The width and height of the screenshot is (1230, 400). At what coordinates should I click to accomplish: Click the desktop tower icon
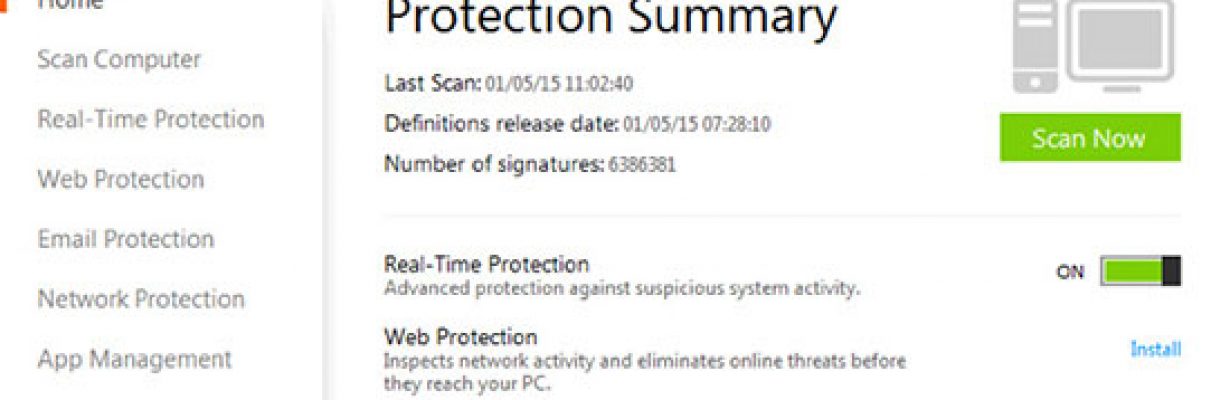click(1036, 46)
